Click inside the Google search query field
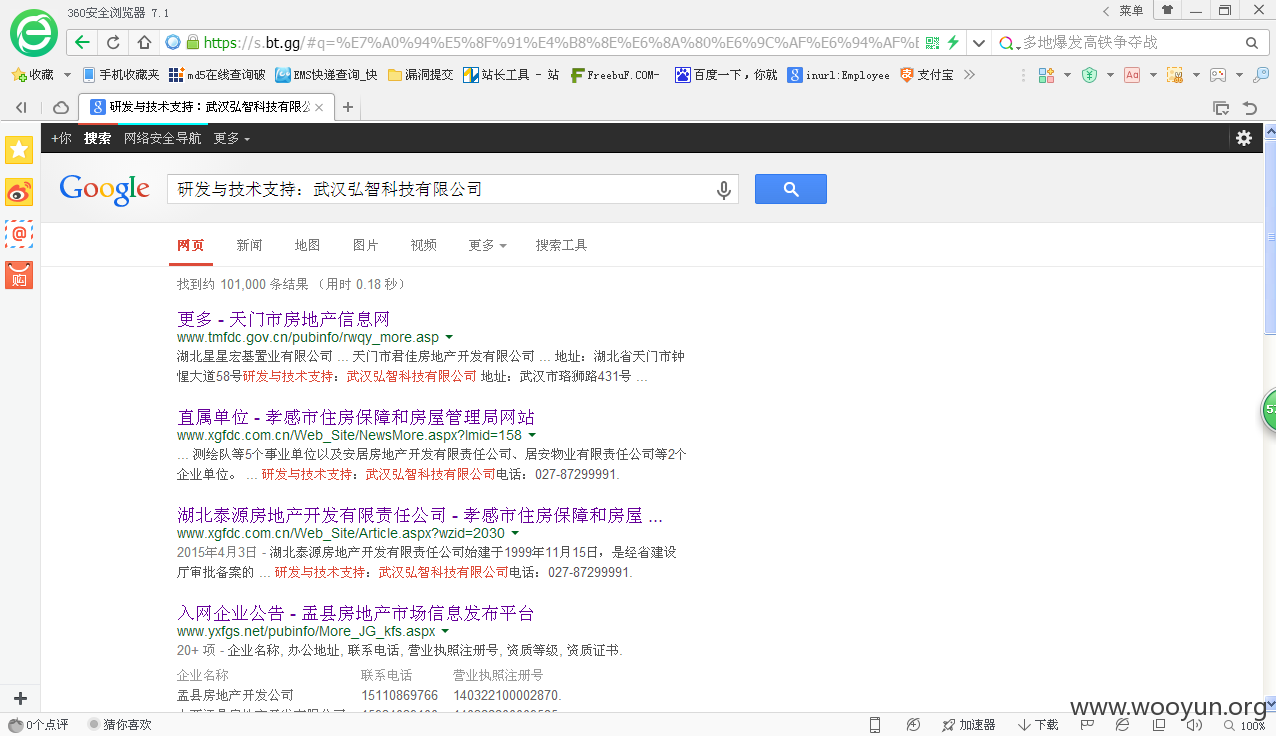1276x736 pixels. (440, 189)
